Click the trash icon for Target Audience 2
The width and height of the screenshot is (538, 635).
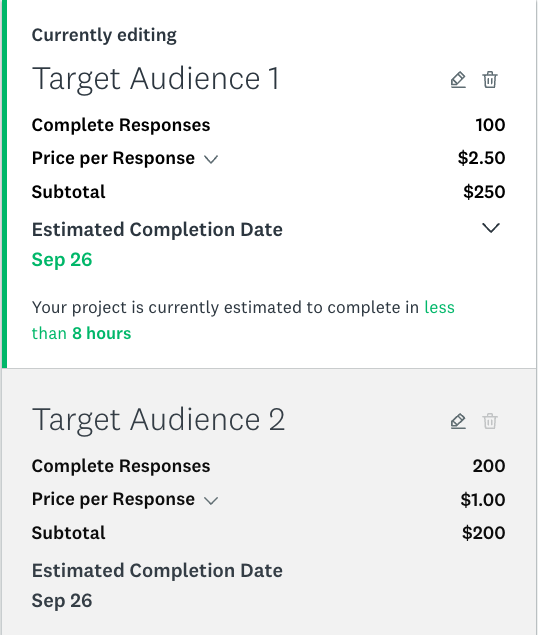[490, 421]
